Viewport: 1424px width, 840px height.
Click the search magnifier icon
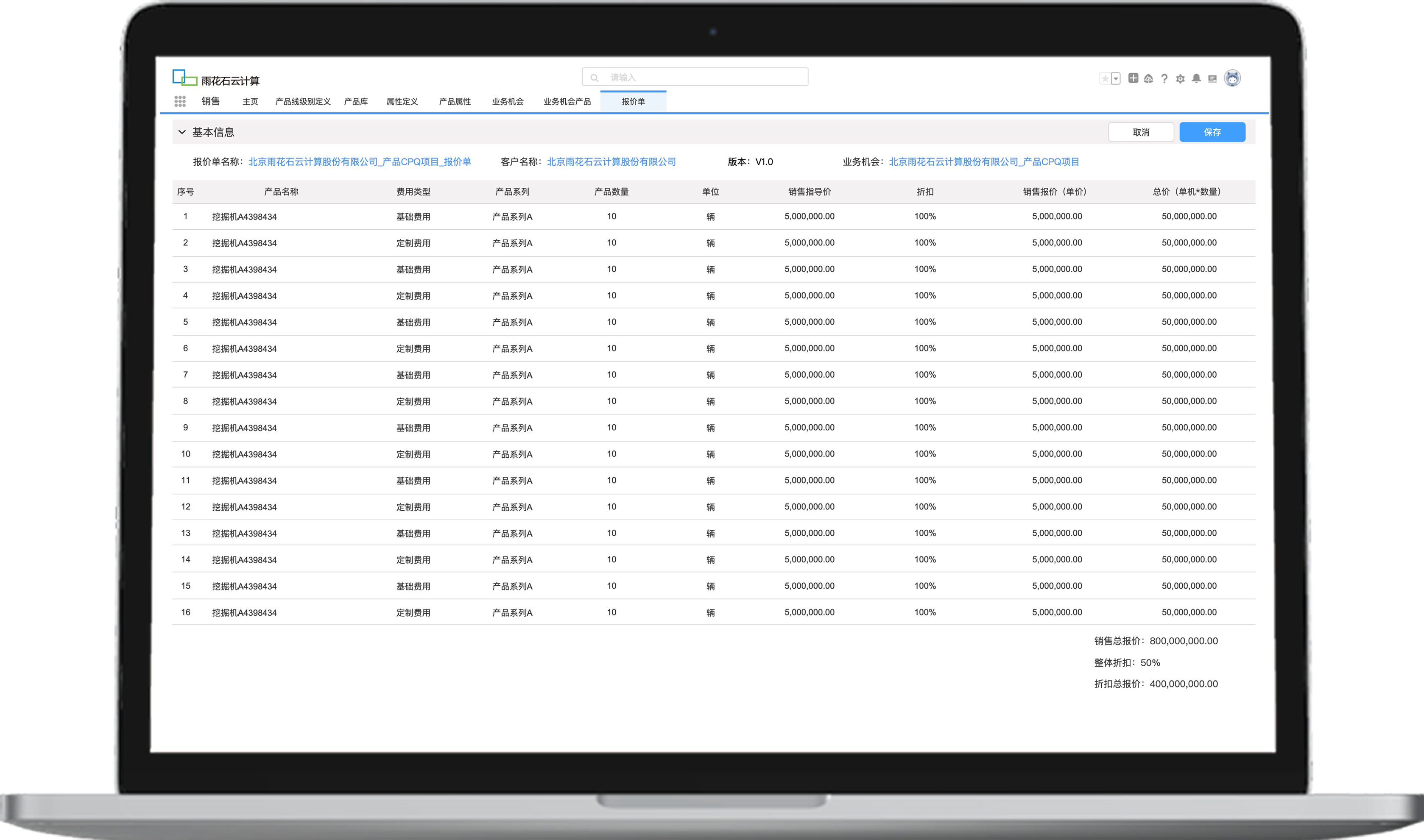click(x=595, y=78)
